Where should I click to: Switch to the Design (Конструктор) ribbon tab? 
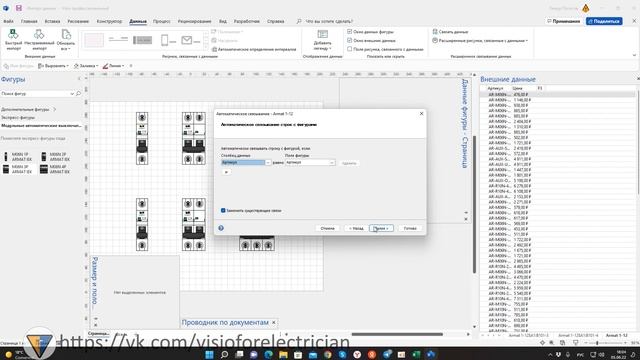[x=109, y=21]
